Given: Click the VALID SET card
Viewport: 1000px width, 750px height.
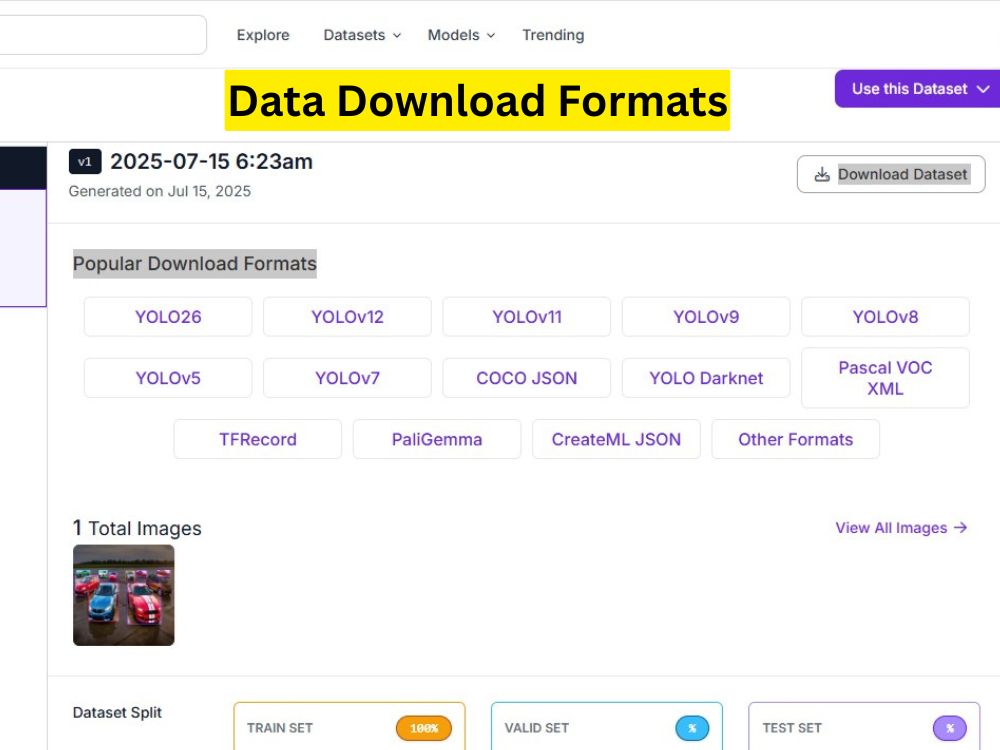Looking at the screenshot, I should coord(607,726).
